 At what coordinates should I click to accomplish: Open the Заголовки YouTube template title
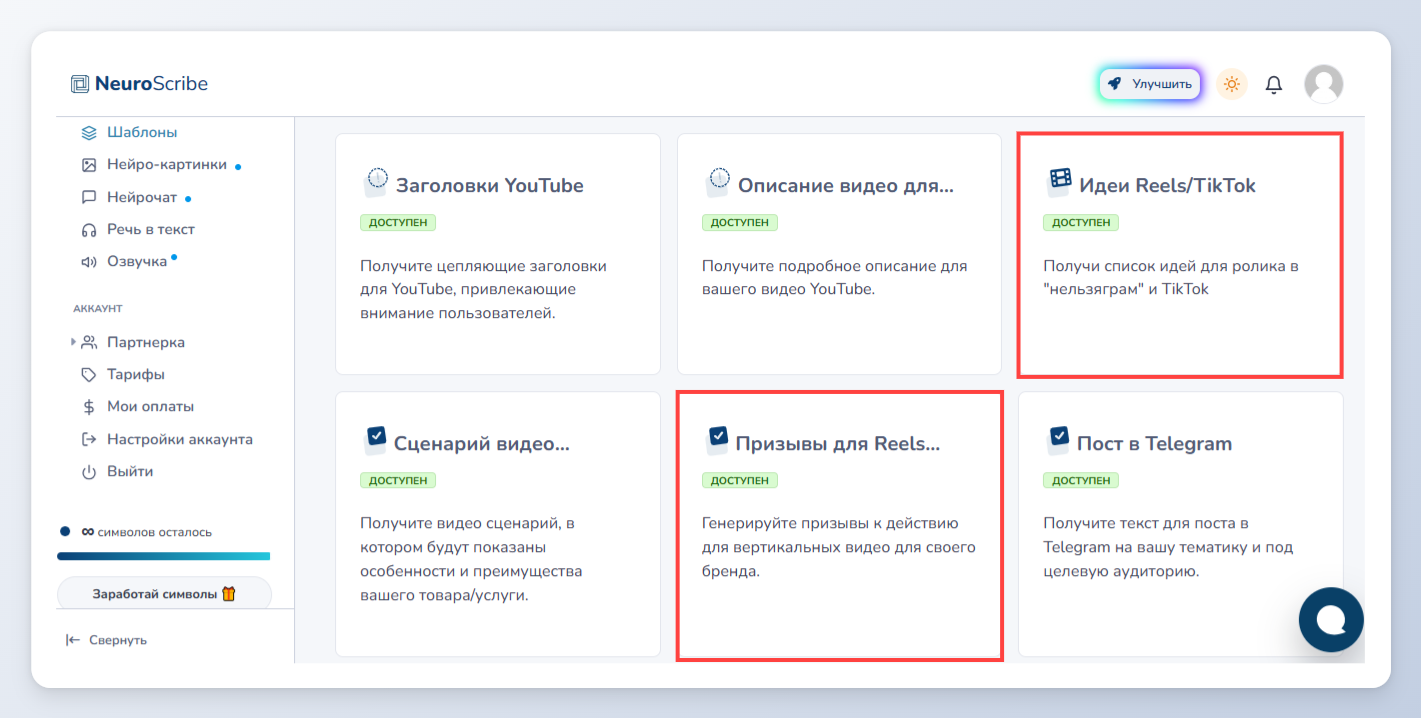point(490,185)
